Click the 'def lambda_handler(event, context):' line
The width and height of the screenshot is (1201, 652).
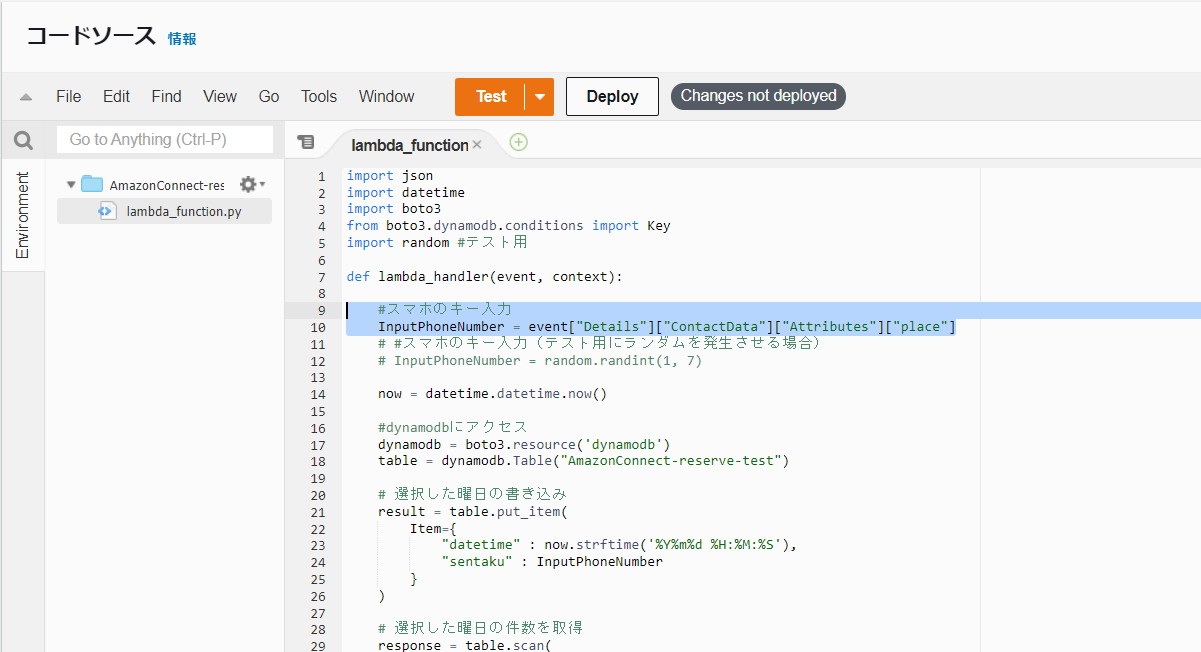[485, 277]
